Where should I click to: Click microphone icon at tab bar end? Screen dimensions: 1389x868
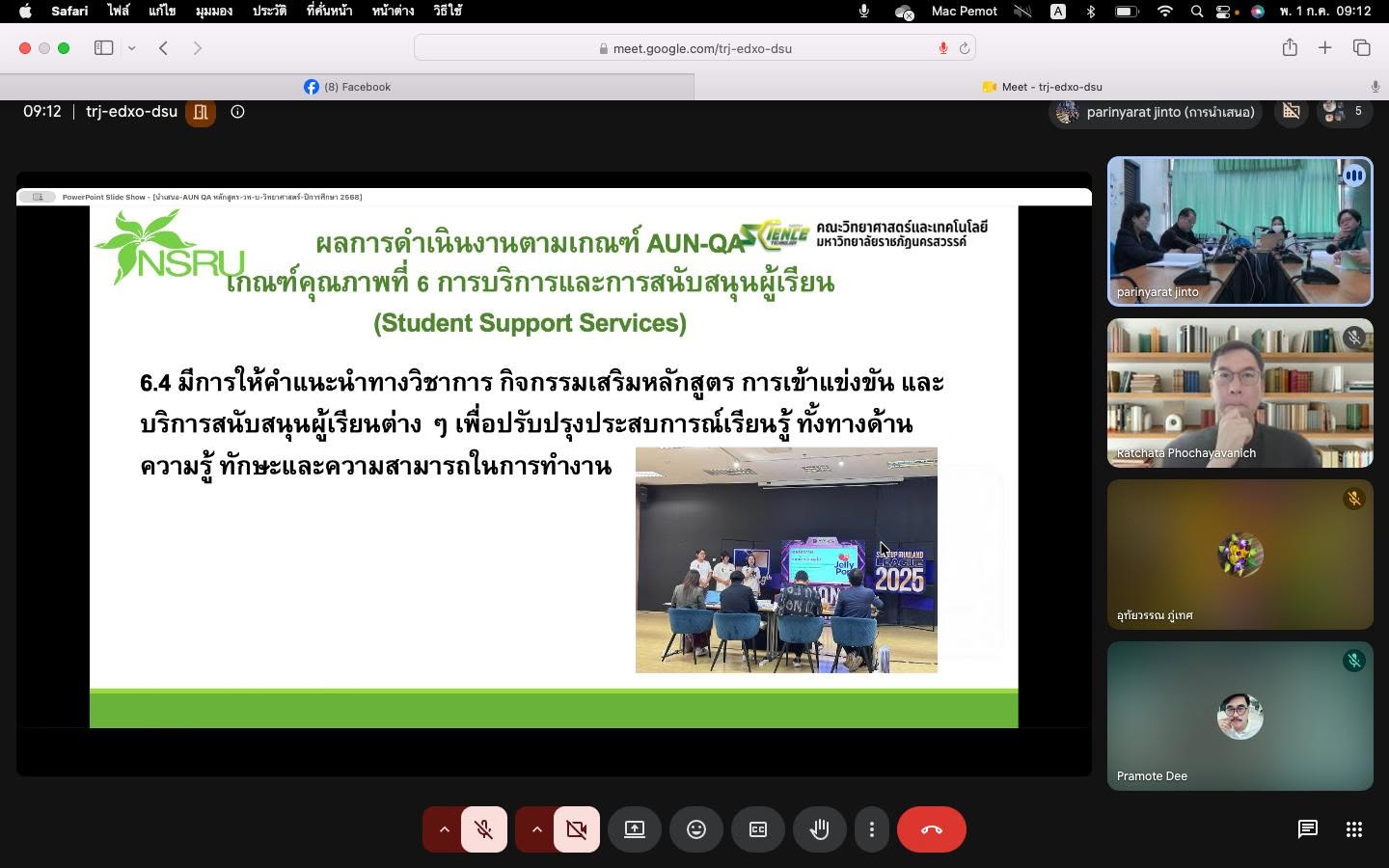pyautogui.click(x=1375, y=87)
